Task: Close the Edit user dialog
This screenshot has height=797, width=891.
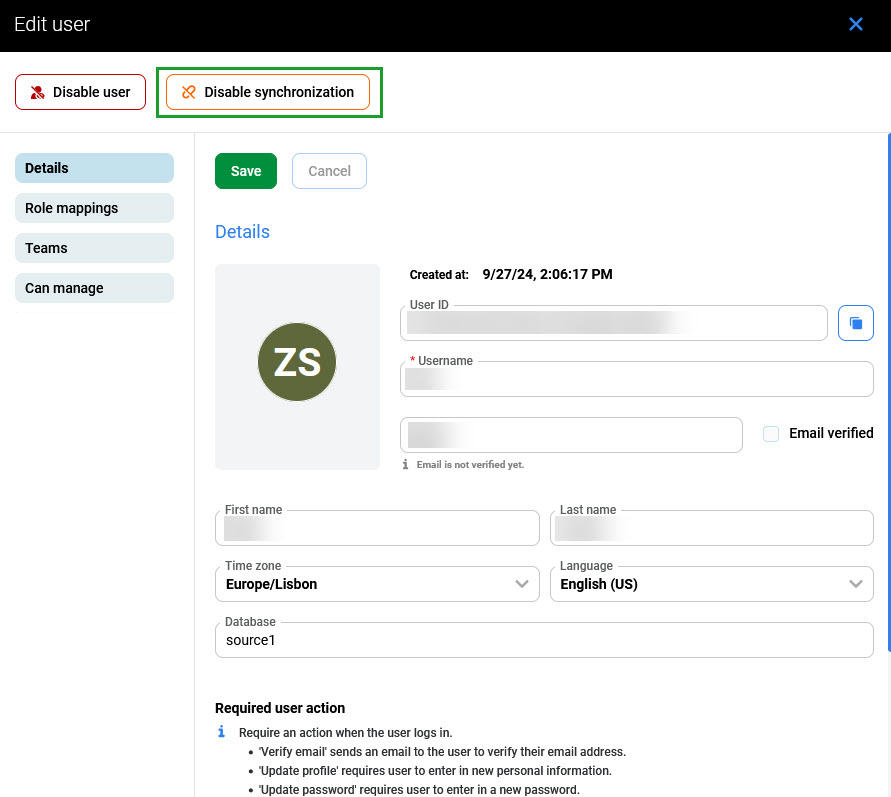Action: pos(856,24)
